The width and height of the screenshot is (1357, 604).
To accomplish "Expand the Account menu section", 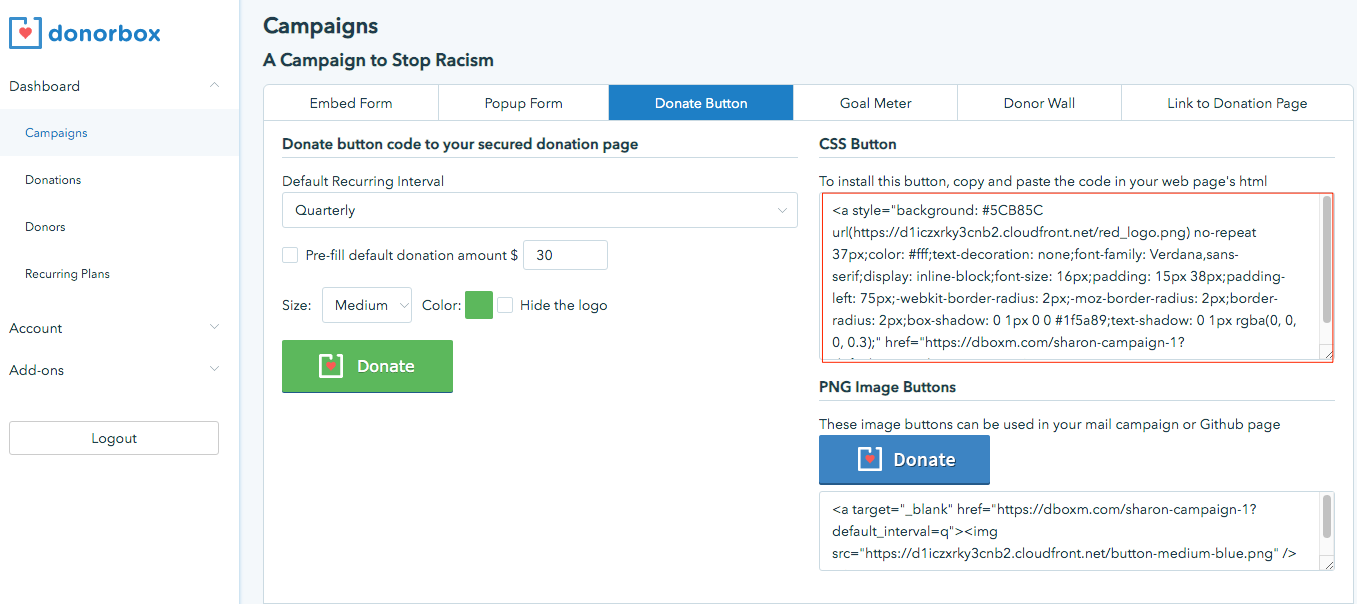I will pyautogui.click(x=214, y=328).
